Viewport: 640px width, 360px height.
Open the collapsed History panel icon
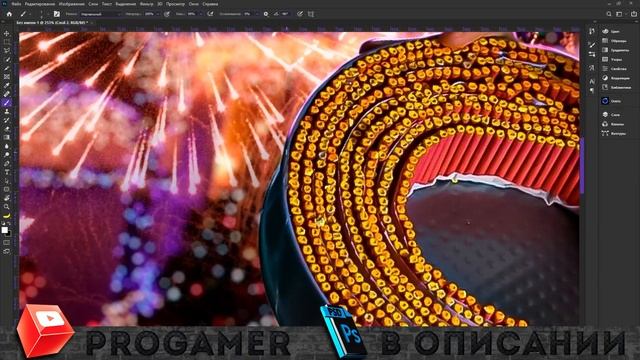tap(592, 31)
